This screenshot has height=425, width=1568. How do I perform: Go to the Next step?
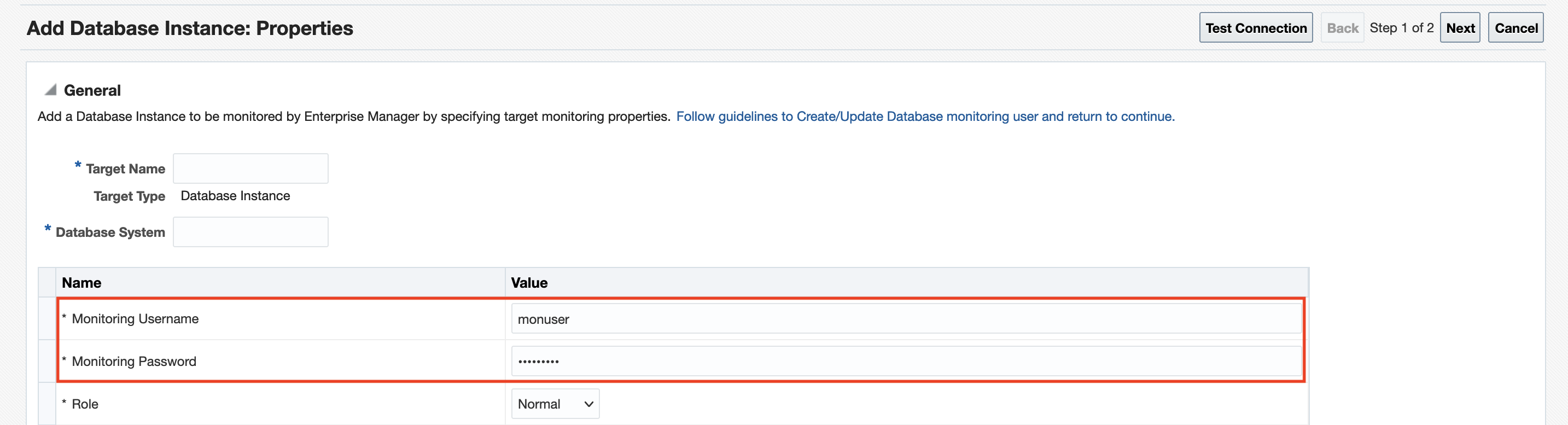1460,28
